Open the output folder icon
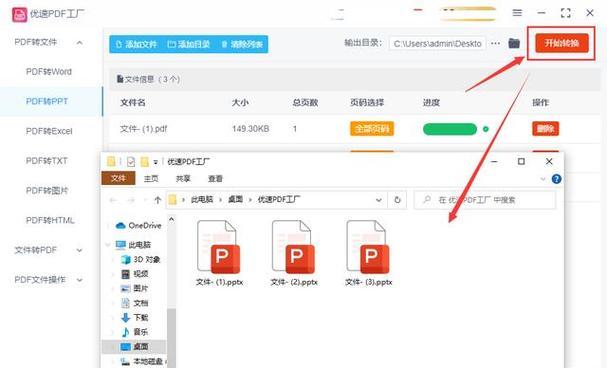The height and width of the screenshot is (368, 607). click(x=514, y=43)
